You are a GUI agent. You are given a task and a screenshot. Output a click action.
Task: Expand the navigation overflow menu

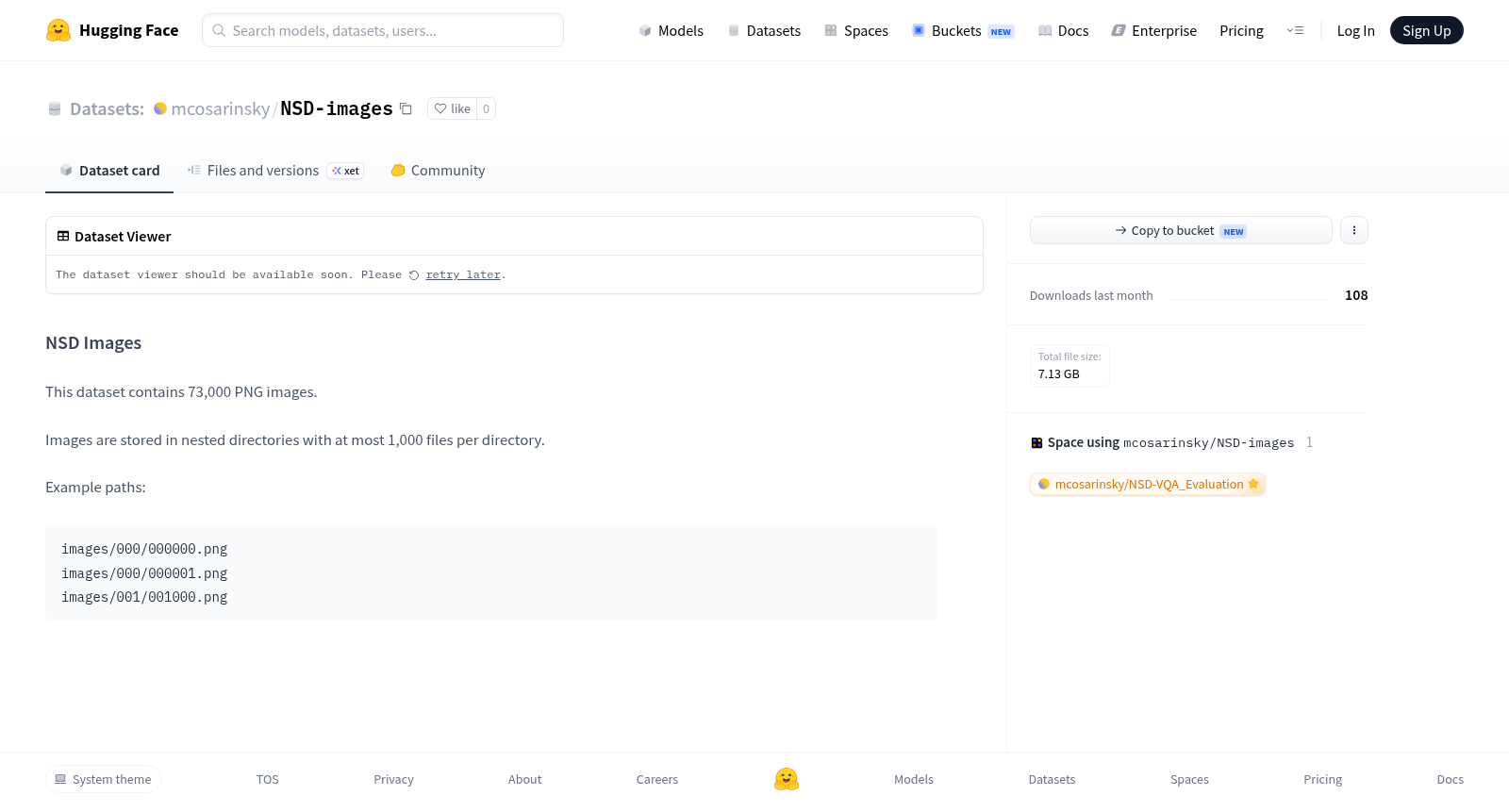(x=1295, y=30)
